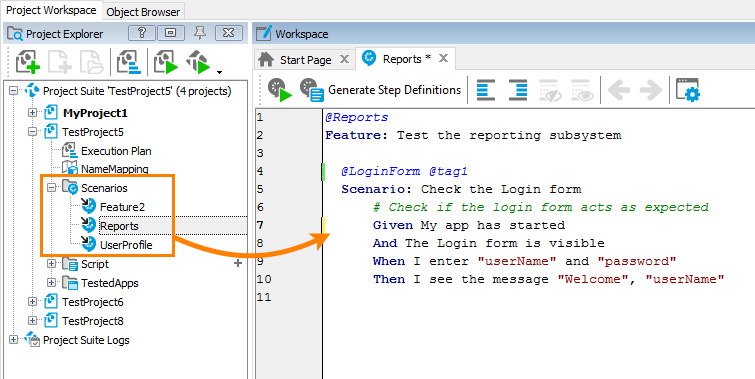Viewport: 755px width, 379px height.
Task: Select the UserProfile scenario item
Action: click(126, 245)
